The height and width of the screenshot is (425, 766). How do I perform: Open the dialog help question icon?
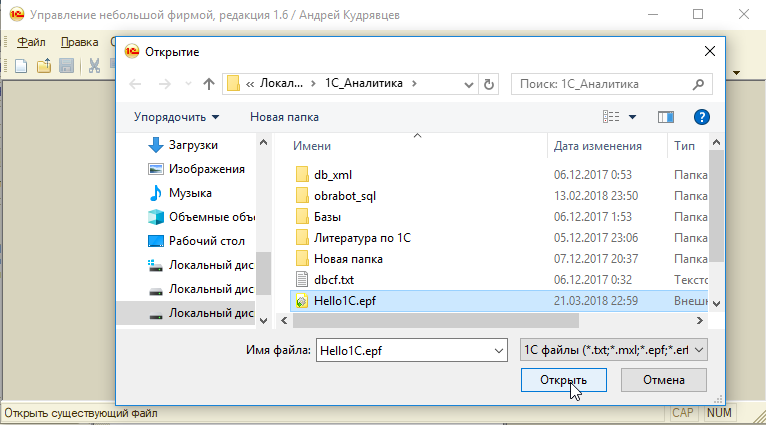pos(701,117)
